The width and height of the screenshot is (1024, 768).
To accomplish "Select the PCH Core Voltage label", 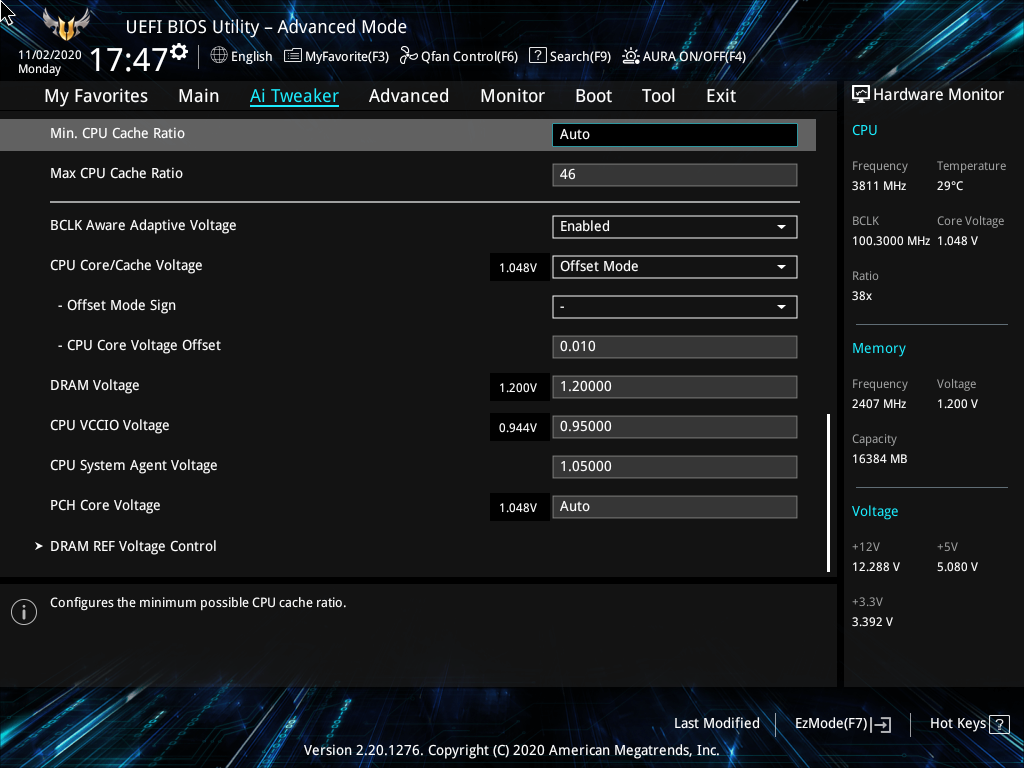I will coord(105,505).
